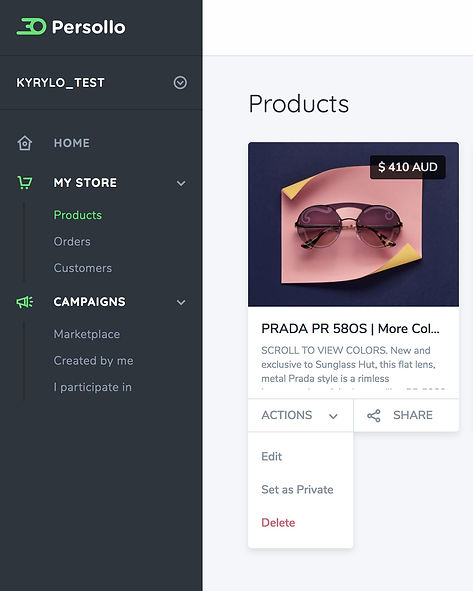Click the Persollo logo icon
The height and width of the screenshot is (591, 473).
coord(31,26)
